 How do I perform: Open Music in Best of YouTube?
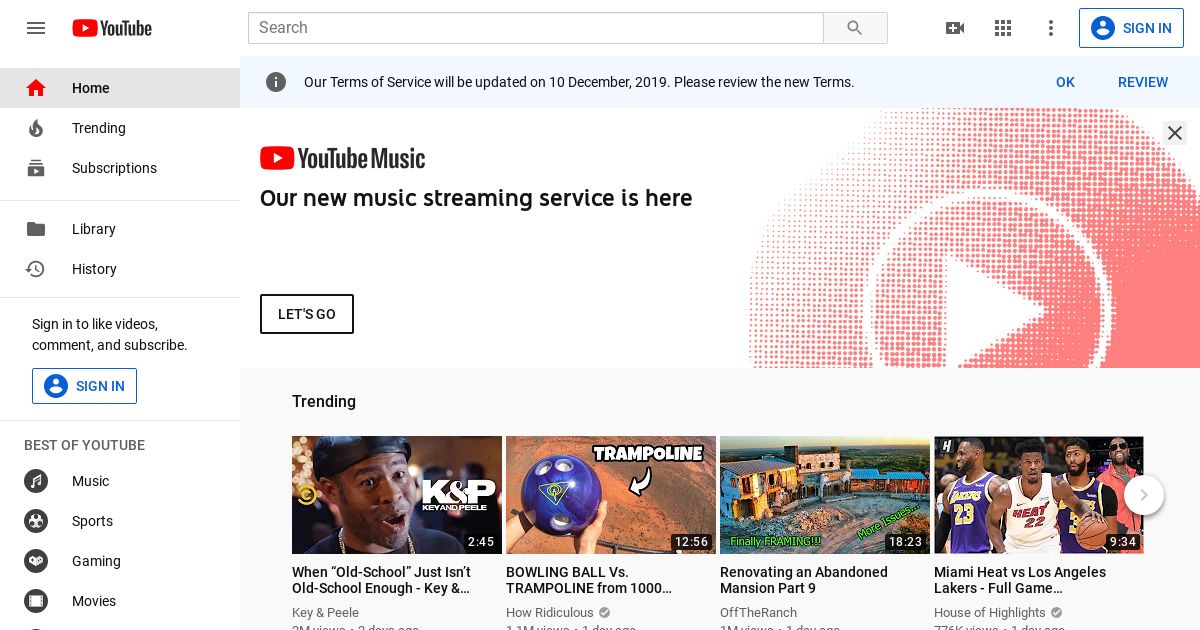coord(120,481)
